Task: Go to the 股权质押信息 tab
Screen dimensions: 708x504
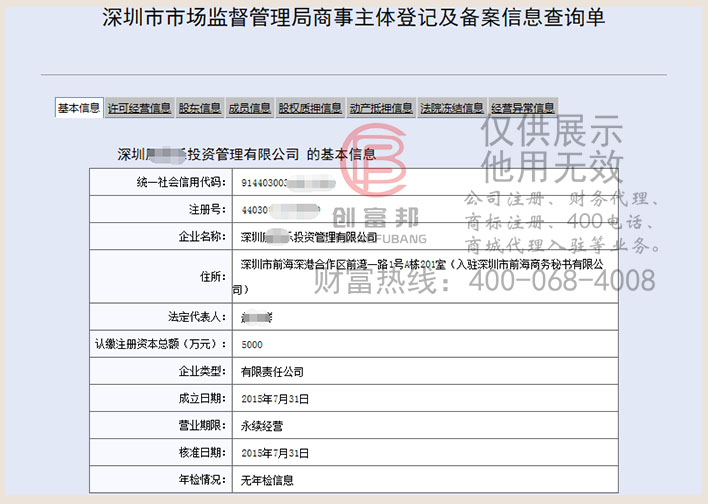Action: 310,108
